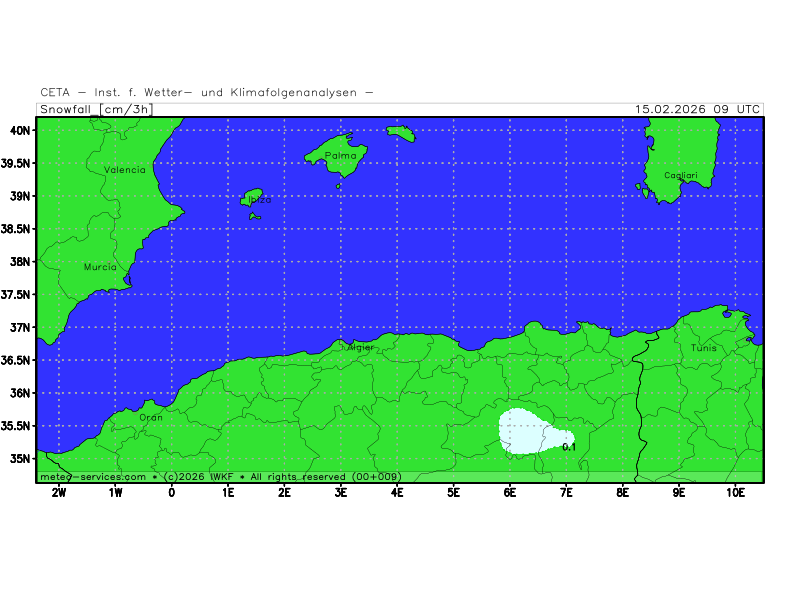Click the Cagliari label on Sardinia
800x600 pixels.
(x=681, y=176)
